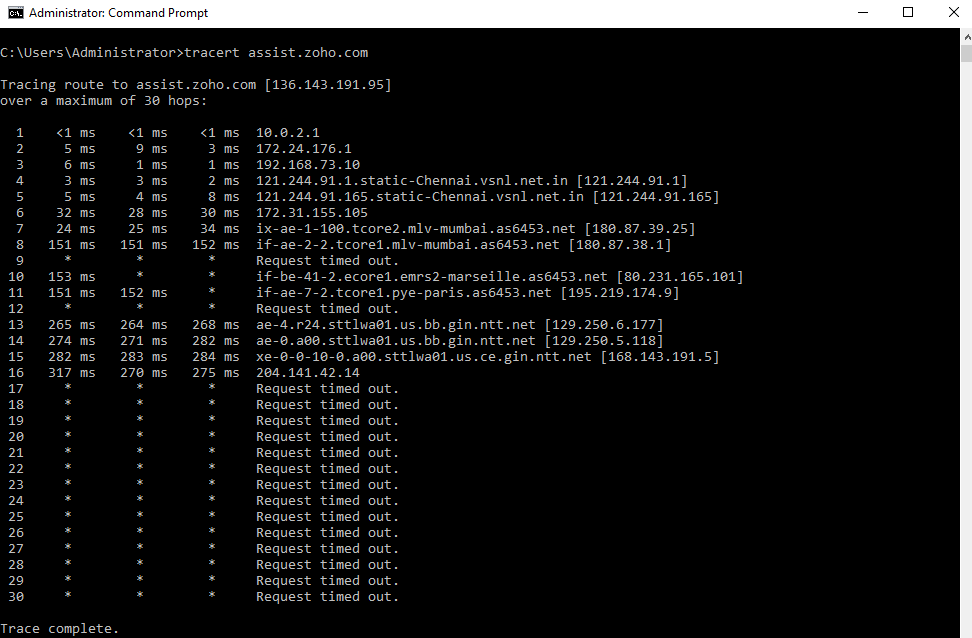Minimize the Command Prompt window

coord(862,13)
